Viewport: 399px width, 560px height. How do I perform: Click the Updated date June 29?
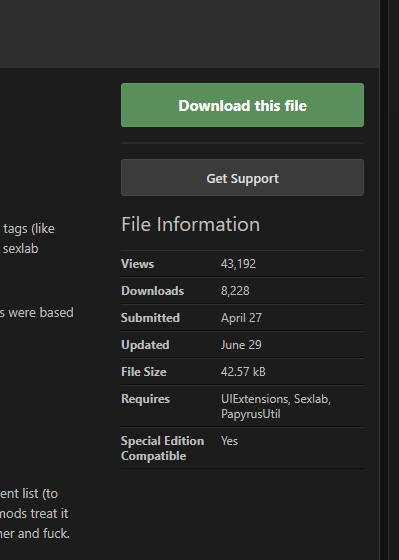(241, 345)
